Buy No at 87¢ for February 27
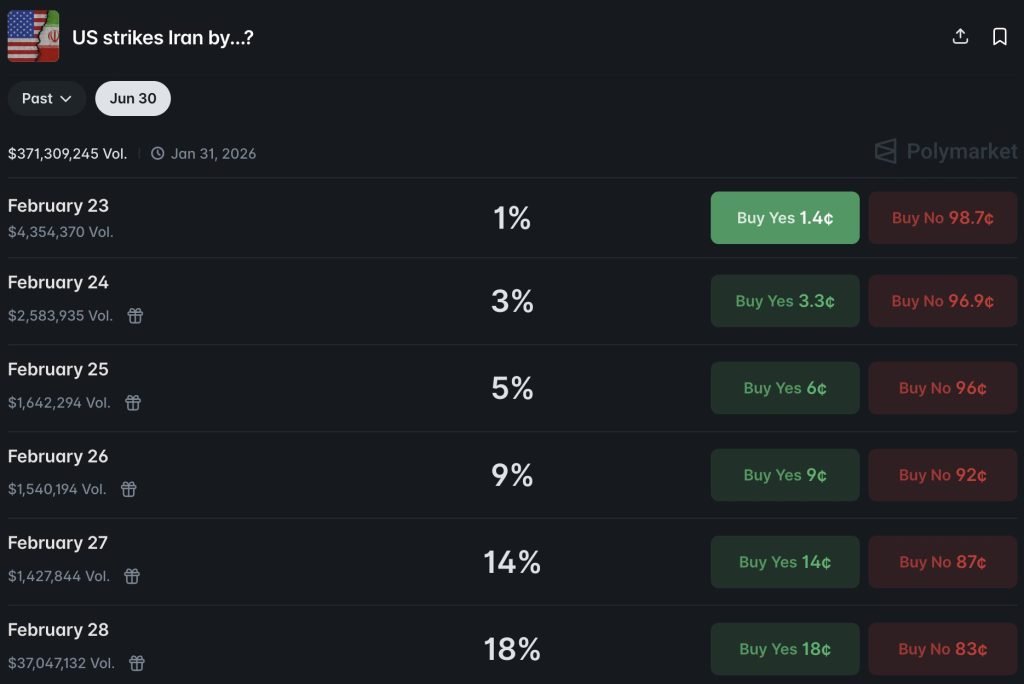This screenshot has height=684, width=1024. 942,562
